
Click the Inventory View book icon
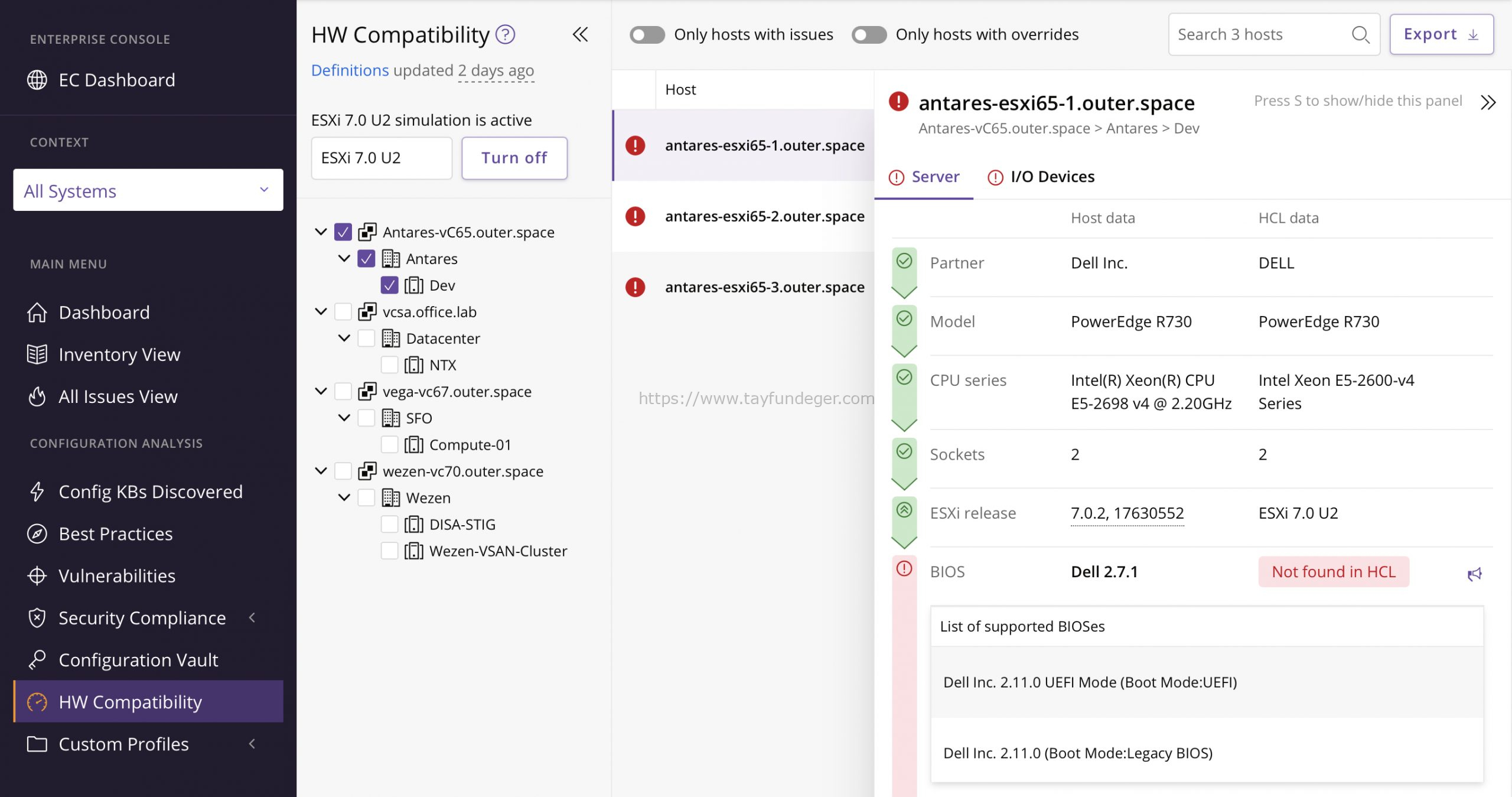[37, 354]
